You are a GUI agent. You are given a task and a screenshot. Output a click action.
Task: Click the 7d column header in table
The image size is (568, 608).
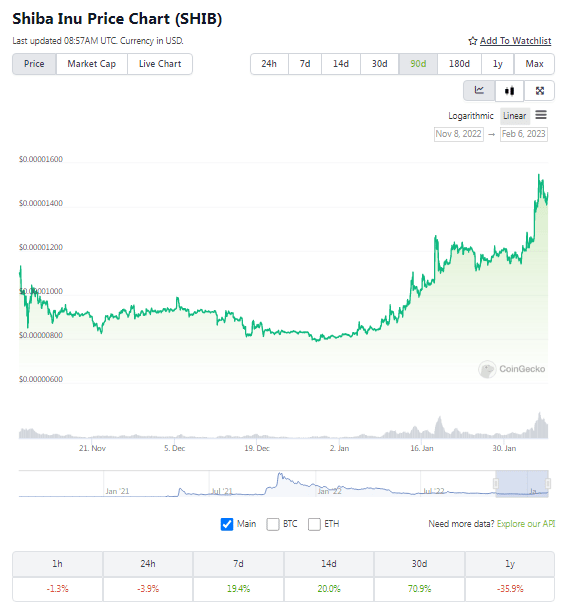(x=238, y=564)
